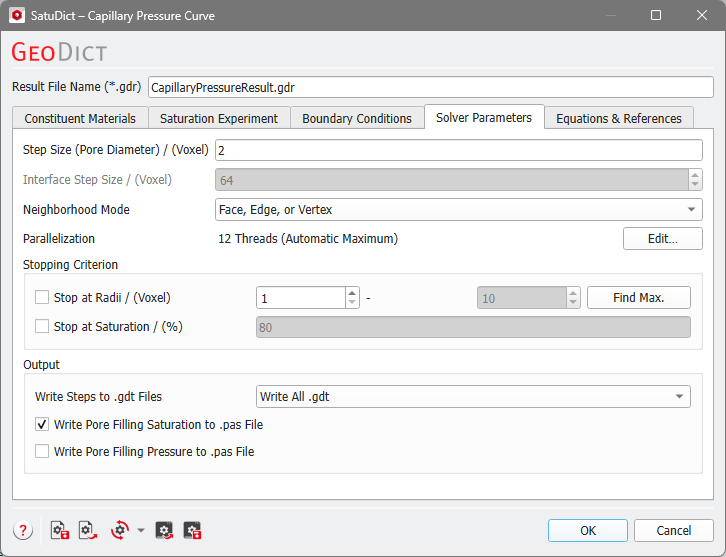726x557 pixels.
Task: Close the SatuDict dialog window
Action: [x=701, y=15]
